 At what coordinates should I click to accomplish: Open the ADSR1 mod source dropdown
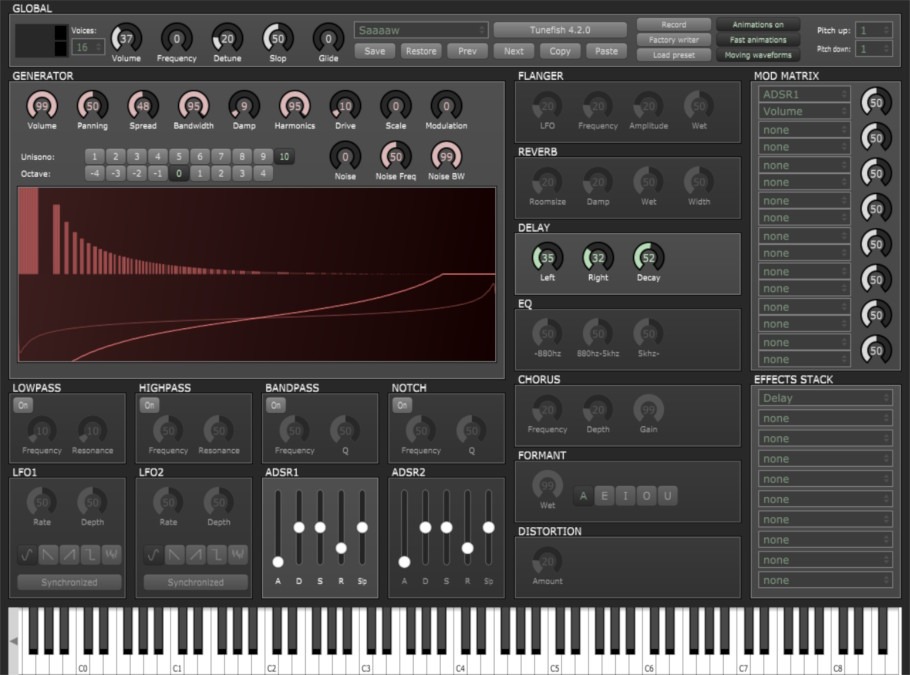click(x=804, y=94)
